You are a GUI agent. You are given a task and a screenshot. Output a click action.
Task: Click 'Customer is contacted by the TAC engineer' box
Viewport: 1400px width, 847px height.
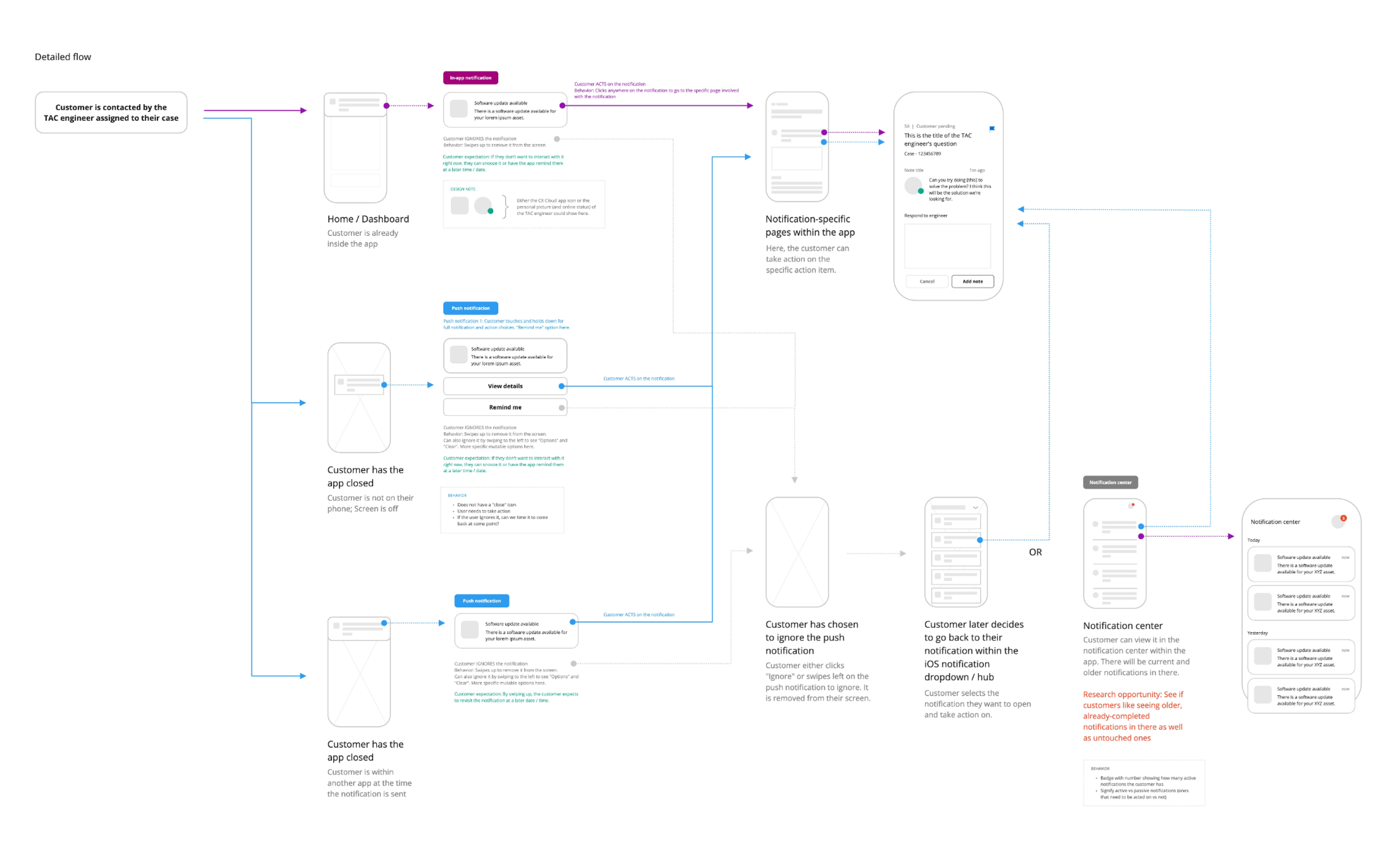tap(111, 113)
